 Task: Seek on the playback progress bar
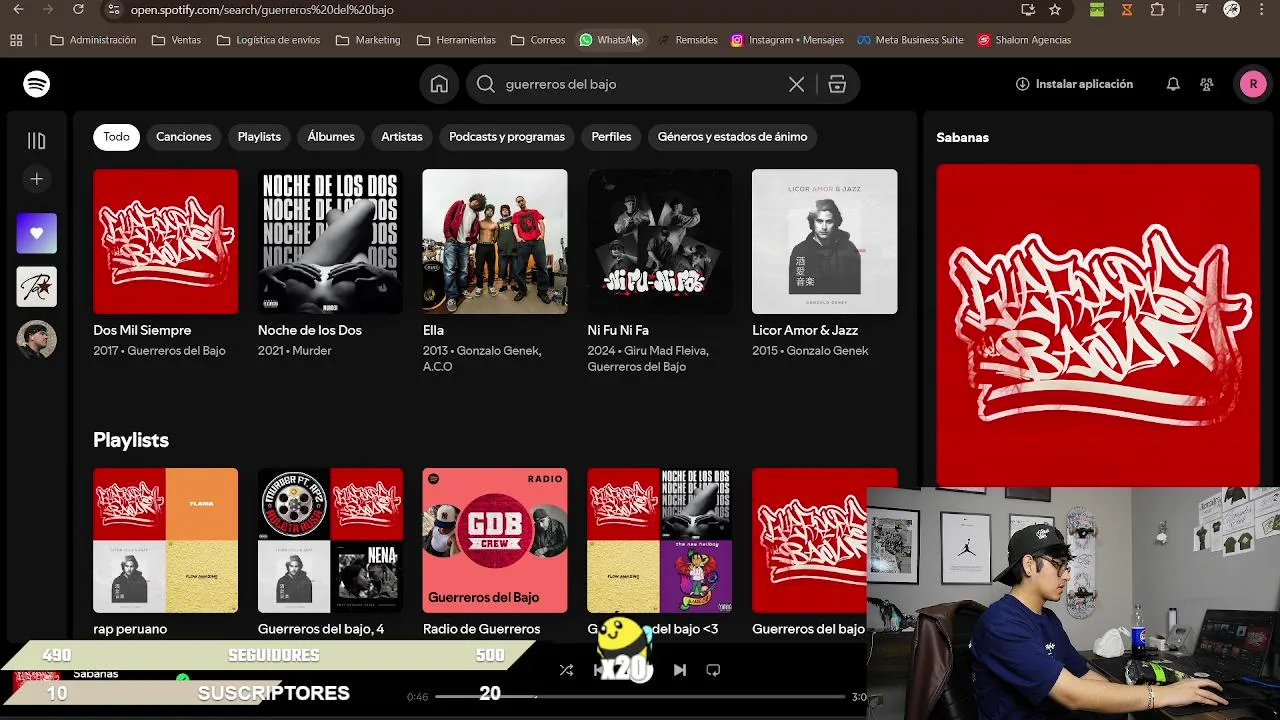pyautogui.click(x=640, y=697)
